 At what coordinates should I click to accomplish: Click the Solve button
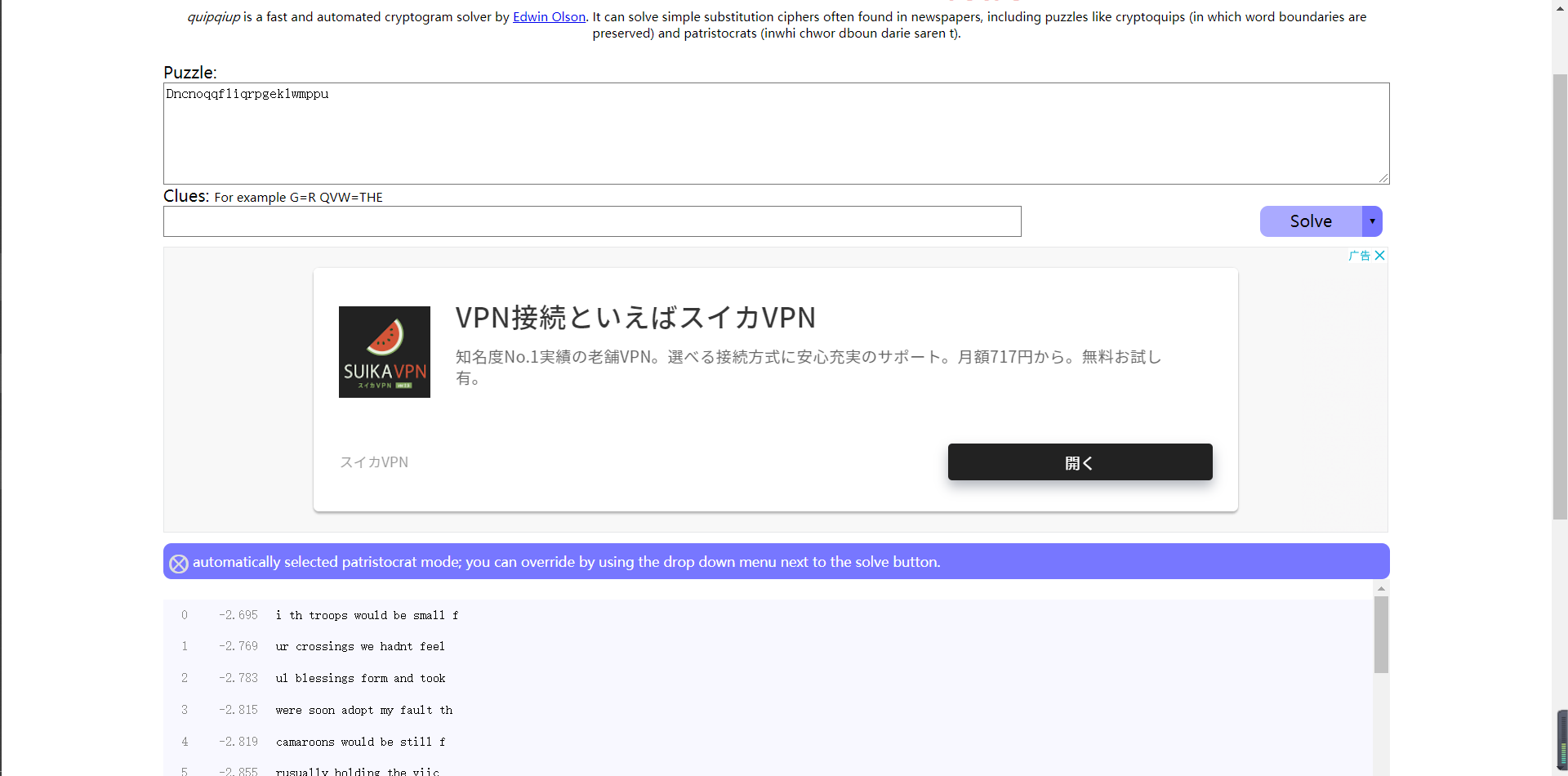pos(1311,221)
